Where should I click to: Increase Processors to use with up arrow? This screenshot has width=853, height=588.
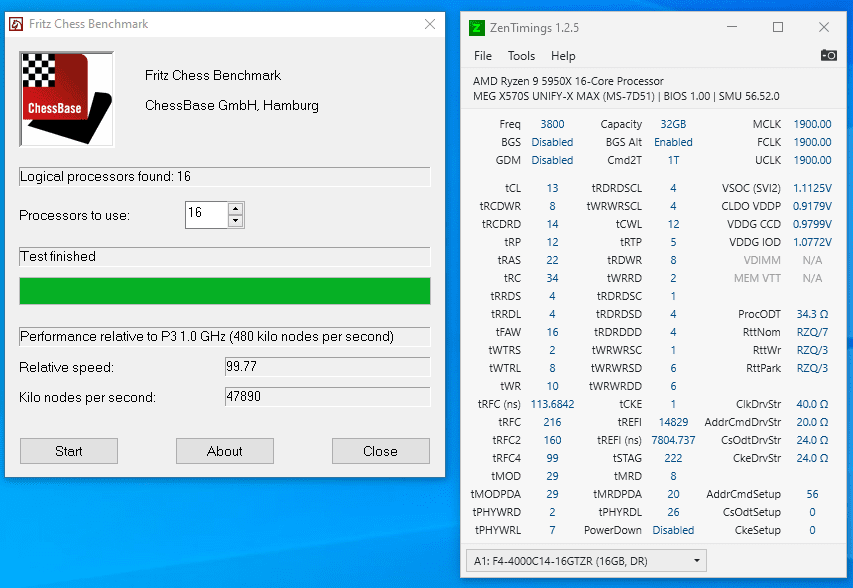pyautogui.click(x=236, y=209)
